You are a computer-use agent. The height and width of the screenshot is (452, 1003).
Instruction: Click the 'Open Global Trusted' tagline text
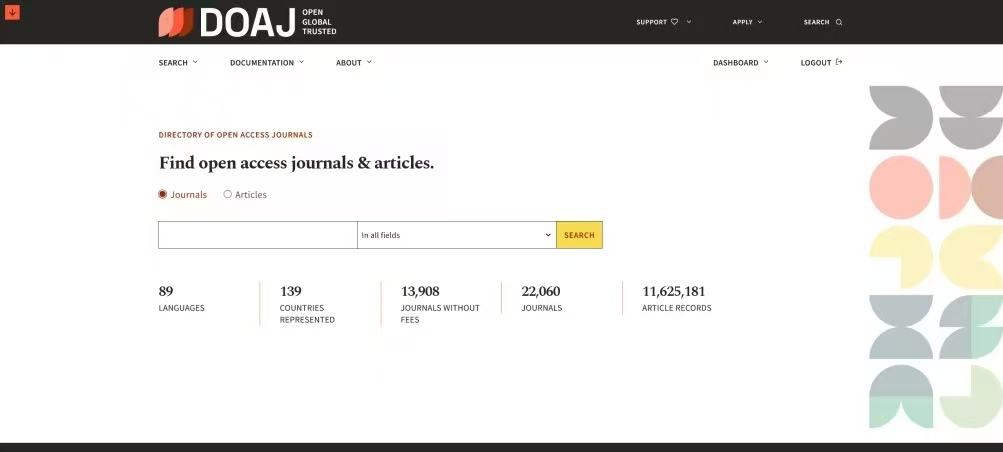[318, 22]
